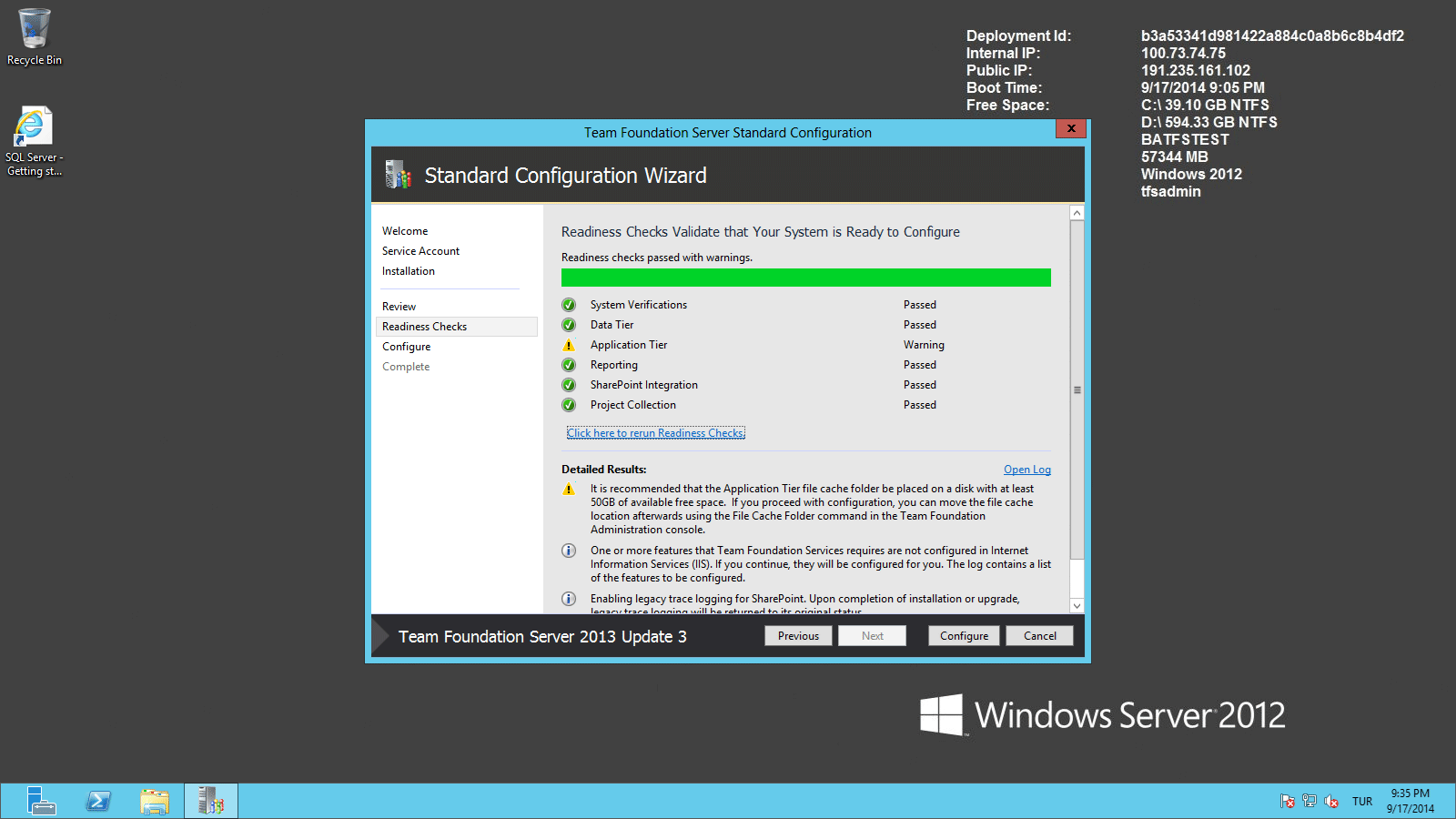Open the SQL Server Getting Started desktop shortcut
This screenshot has height=819, width=1456.
coord(34,127)
